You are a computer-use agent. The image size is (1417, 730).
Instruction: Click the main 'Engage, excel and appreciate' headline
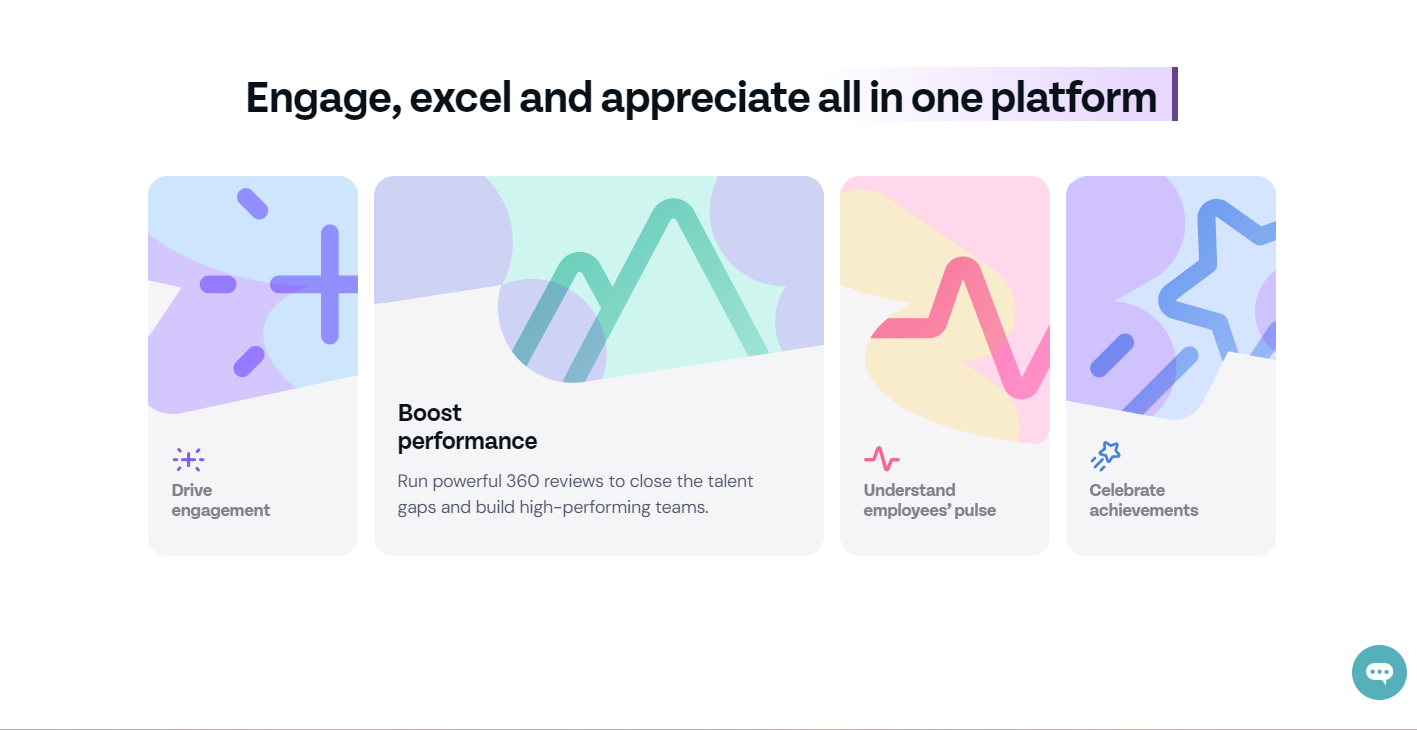coord(701,97)
